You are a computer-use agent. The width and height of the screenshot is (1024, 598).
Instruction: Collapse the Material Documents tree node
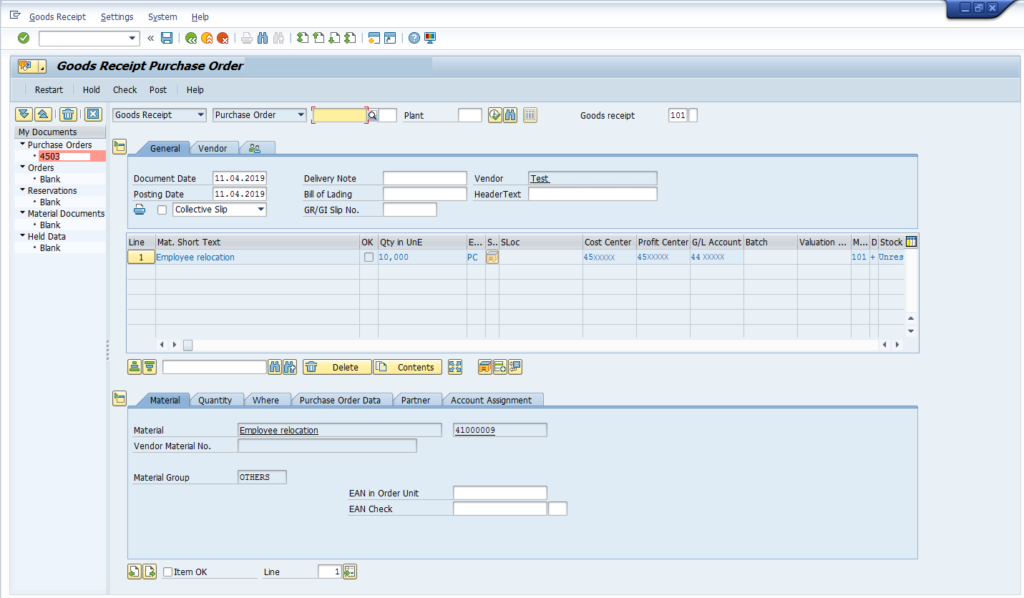coord(22,213)
